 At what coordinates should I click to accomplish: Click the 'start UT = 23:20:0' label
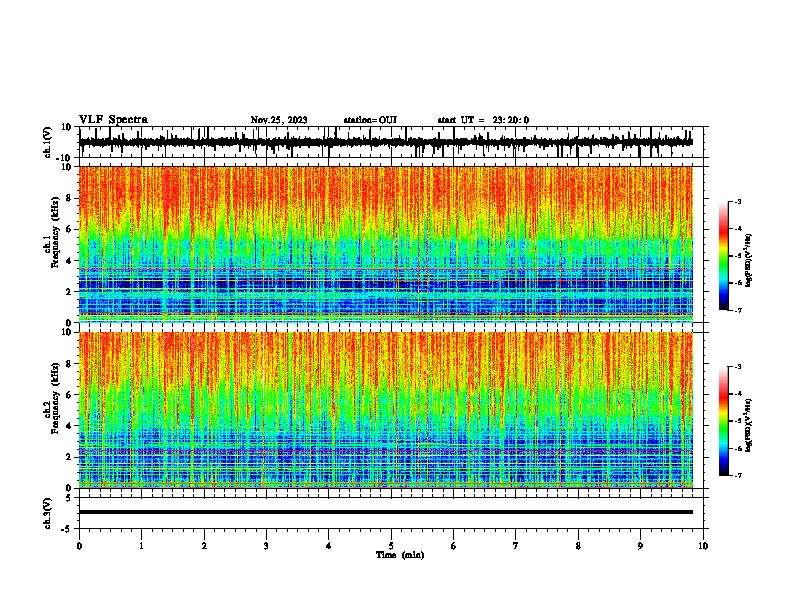483,120
